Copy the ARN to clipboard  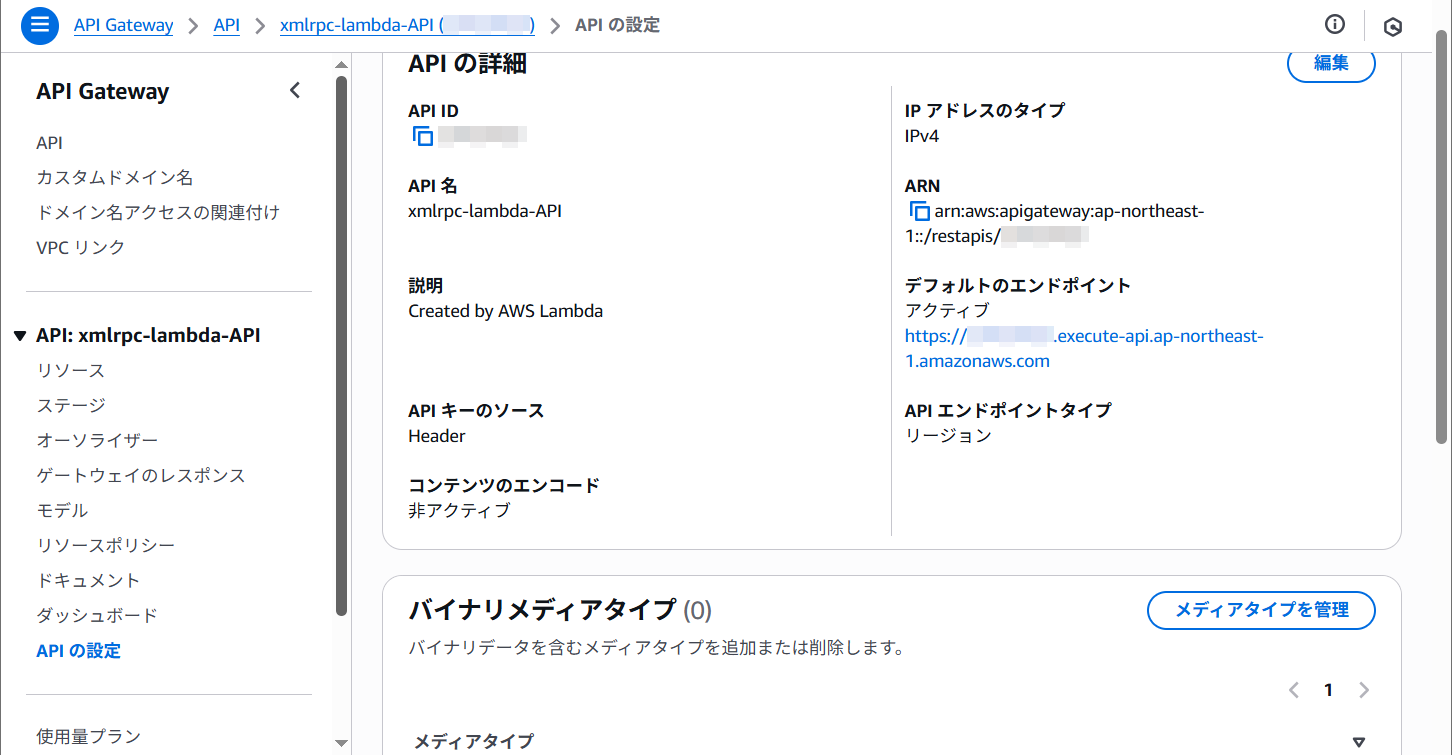(x=919, y=212)
